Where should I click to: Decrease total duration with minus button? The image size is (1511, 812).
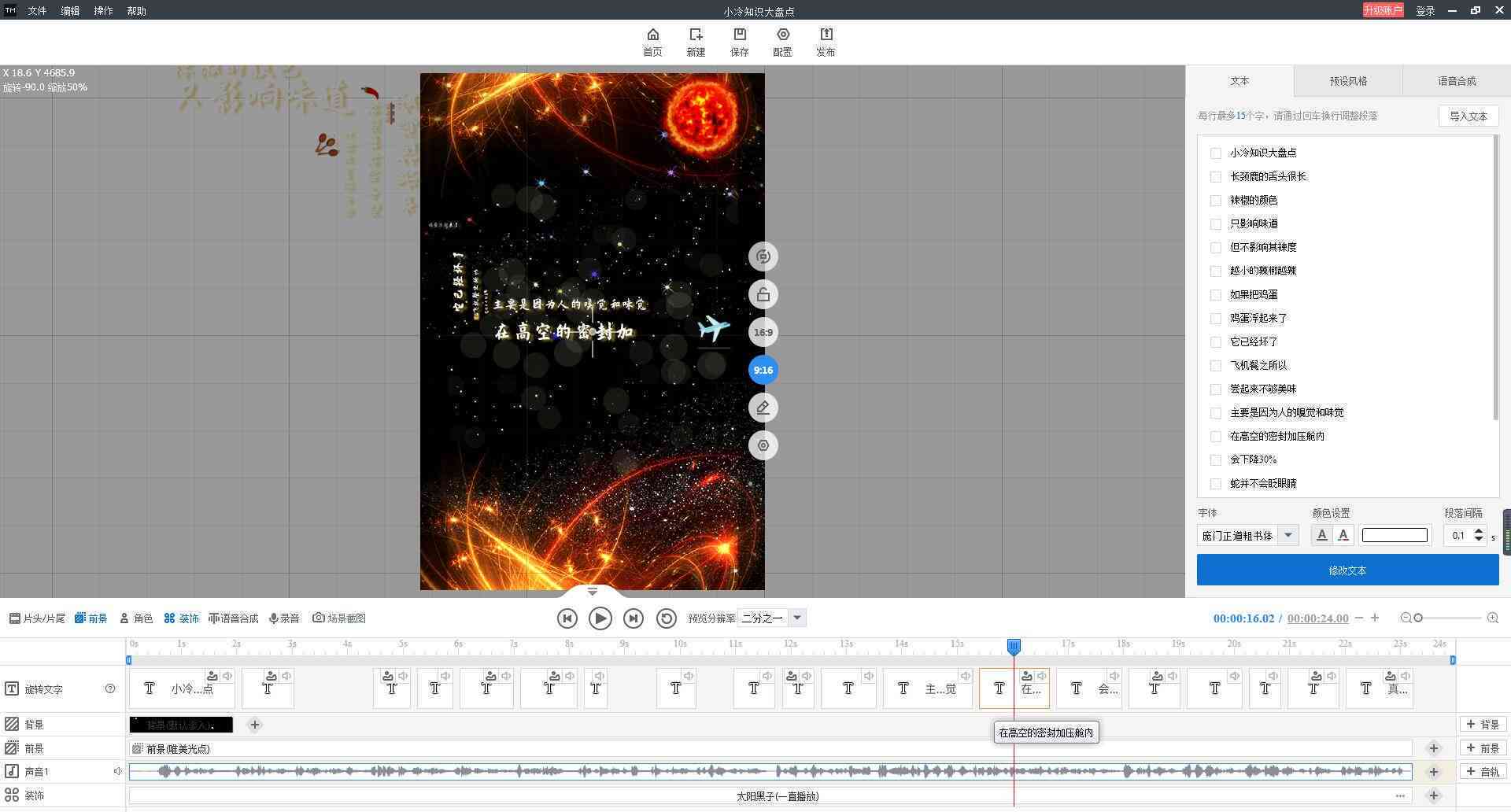(1358, 618)
